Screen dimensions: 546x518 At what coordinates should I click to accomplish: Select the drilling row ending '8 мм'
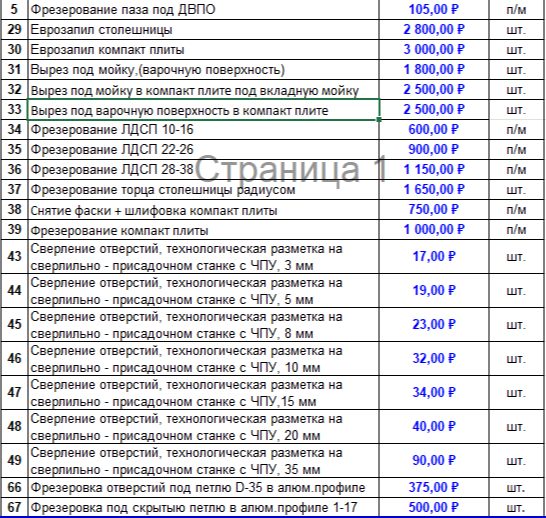[x=203, y=324]
